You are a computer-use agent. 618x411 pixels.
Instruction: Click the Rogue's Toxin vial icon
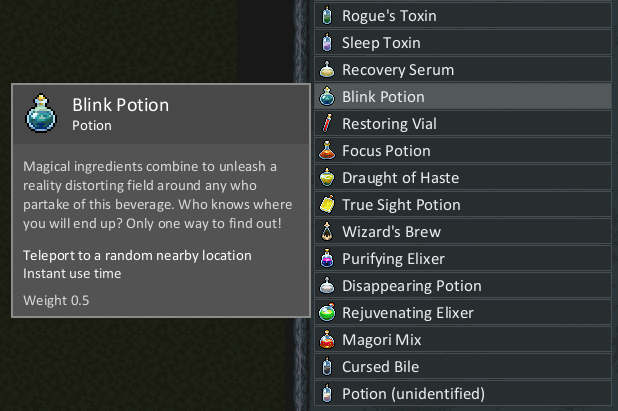327,15
